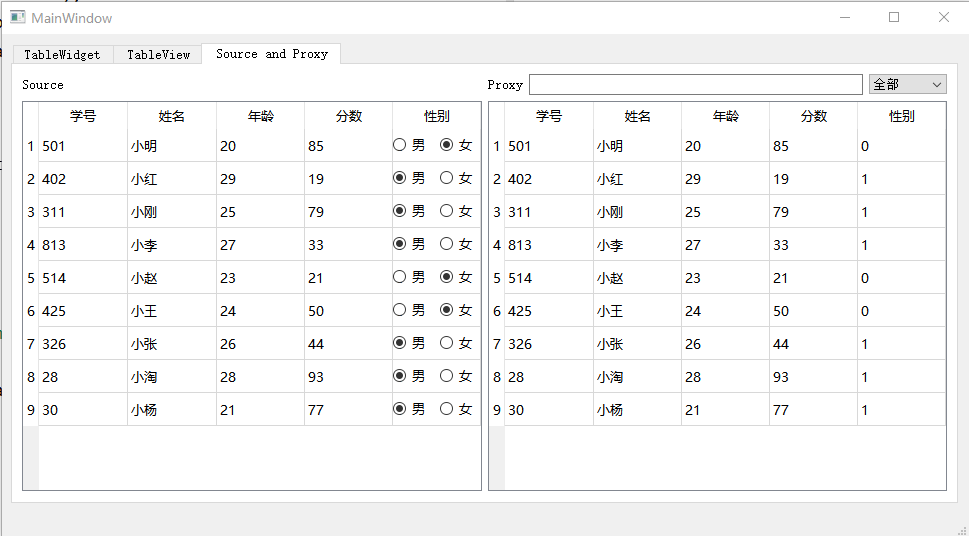Click the 年龄 column header in Source table
The height and width of the screenshot is (536, 969).
260,116
